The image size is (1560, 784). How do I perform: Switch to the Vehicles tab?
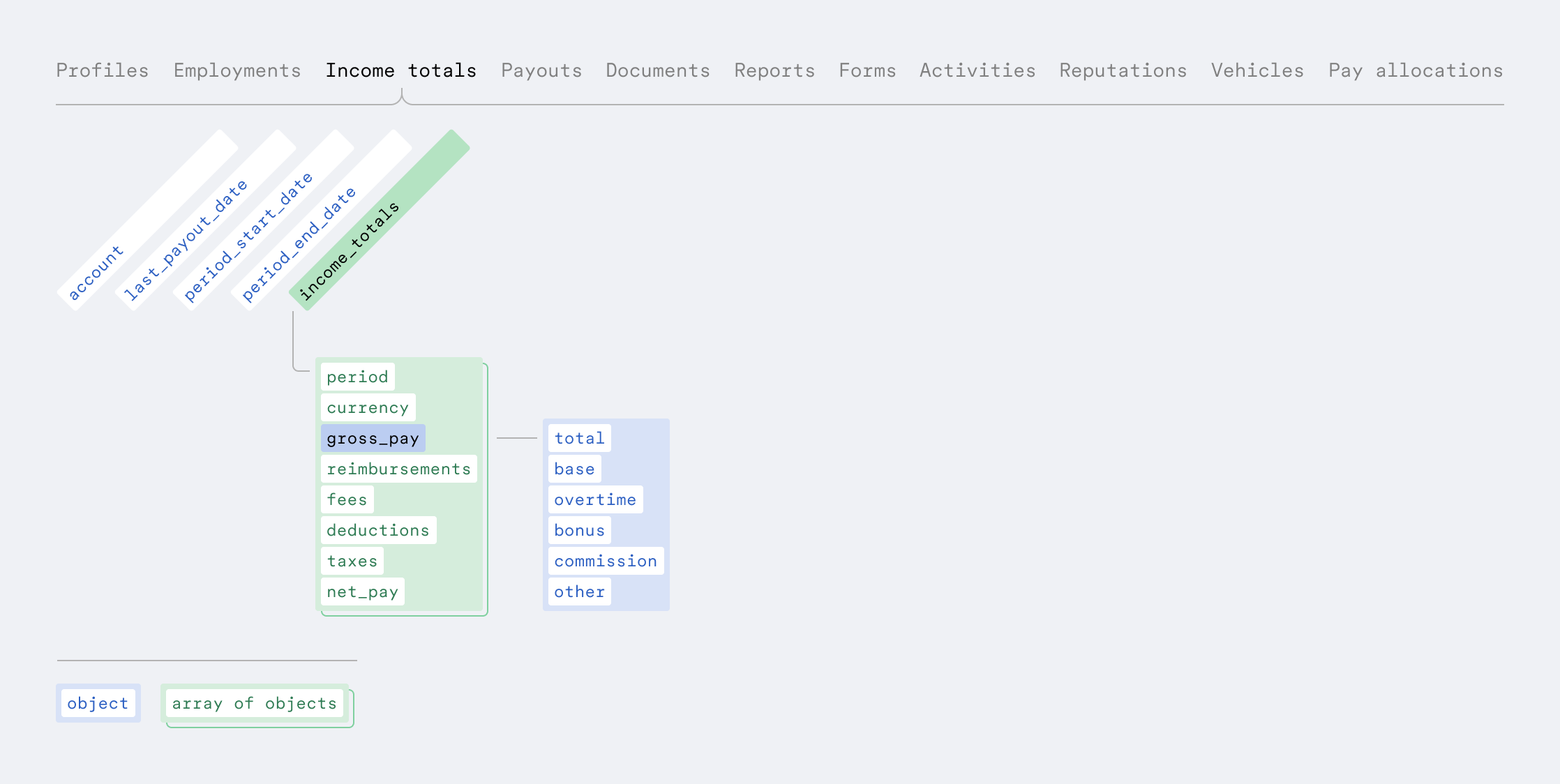(x=1257, y=70)
